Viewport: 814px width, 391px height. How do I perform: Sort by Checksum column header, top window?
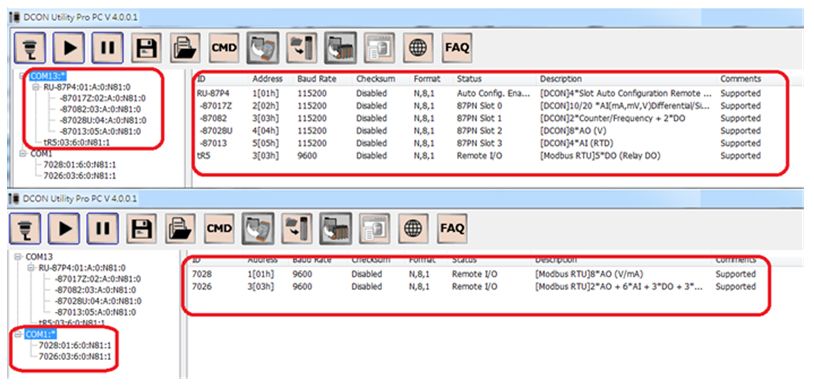pos(375,79)
